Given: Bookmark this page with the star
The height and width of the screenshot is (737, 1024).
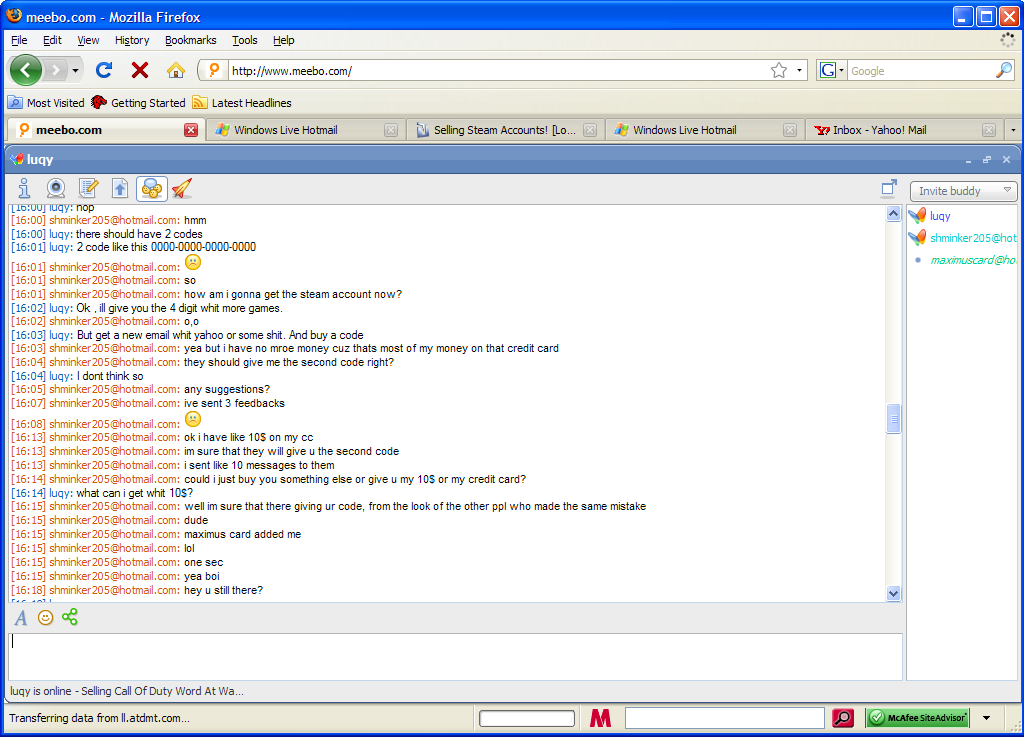Looking at the screenshot, I should [778, 71].
